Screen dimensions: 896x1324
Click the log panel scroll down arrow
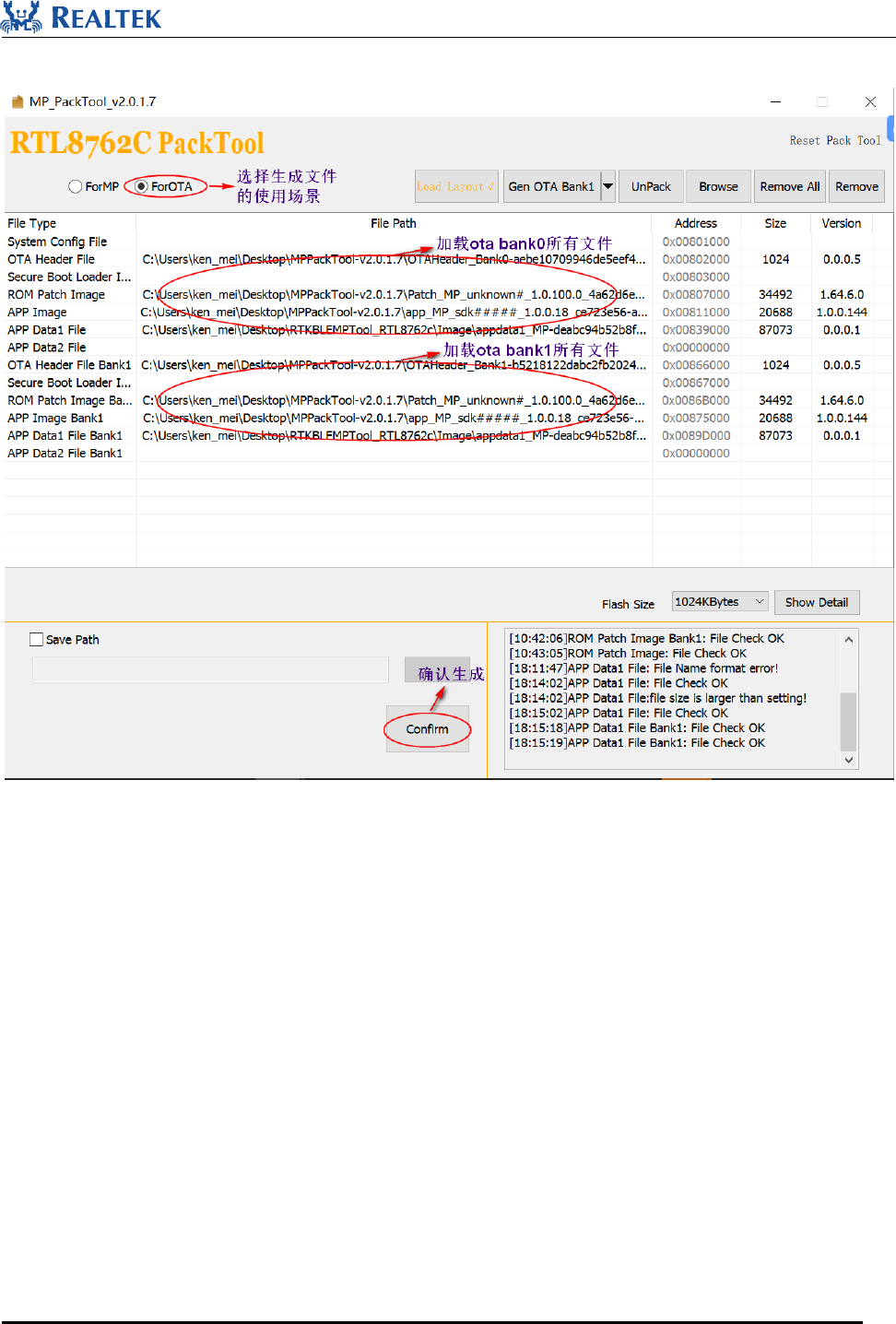pyautogui.click(x=849, y=760)
